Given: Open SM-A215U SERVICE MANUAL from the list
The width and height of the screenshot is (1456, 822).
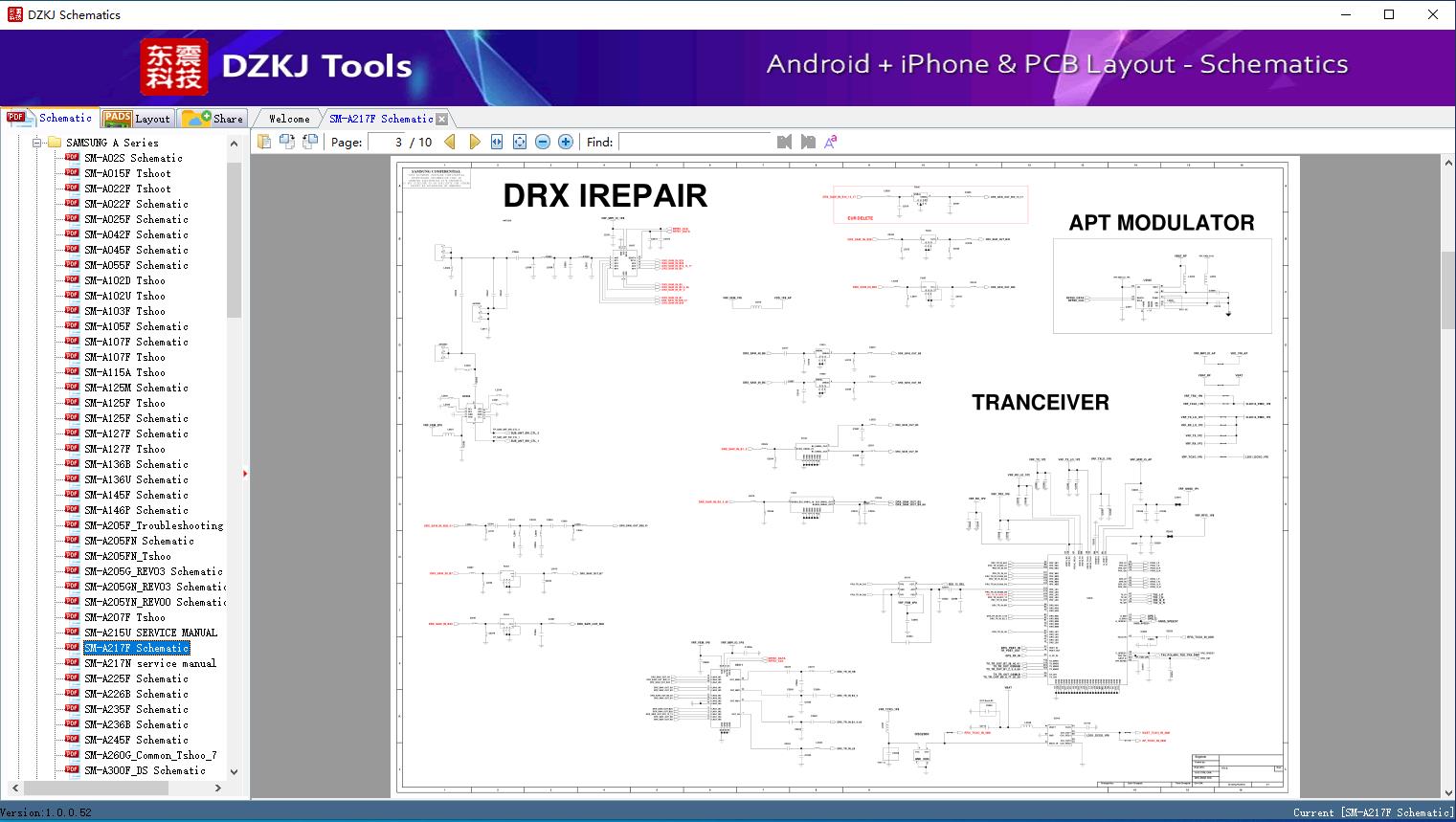Looking at the screenshot, I should click(149, 632).
